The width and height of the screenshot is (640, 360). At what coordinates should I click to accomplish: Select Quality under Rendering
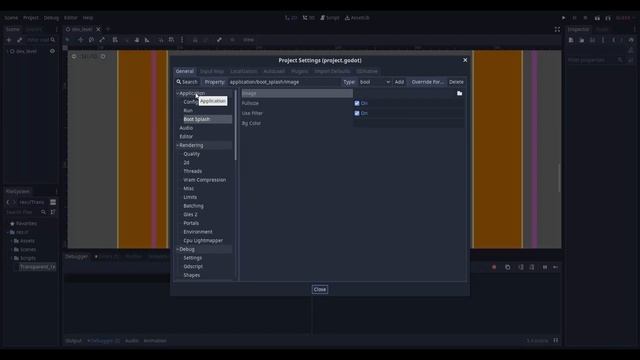pyautogui.click(x=192, y=154)
